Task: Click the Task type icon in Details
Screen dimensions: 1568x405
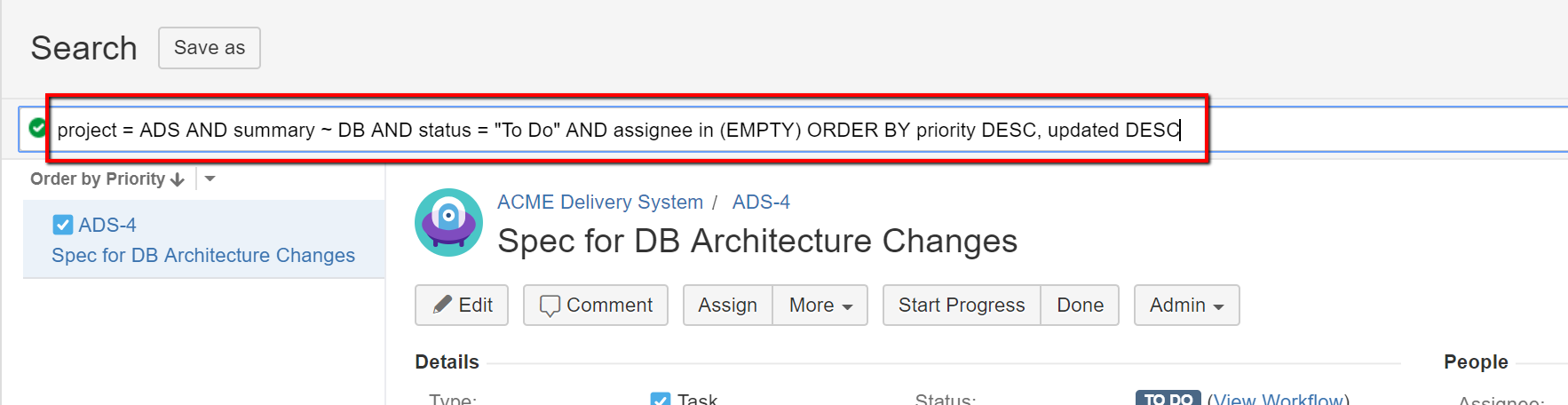Action: click(x=661, y=399)
